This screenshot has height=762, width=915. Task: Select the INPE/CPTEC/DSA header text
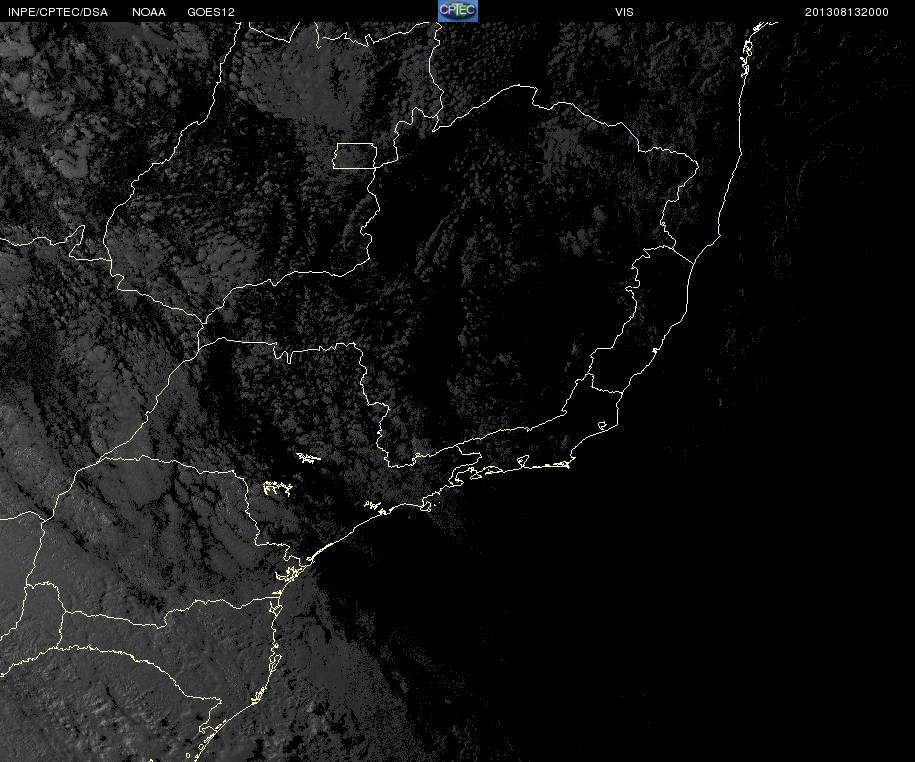point(58,12)
